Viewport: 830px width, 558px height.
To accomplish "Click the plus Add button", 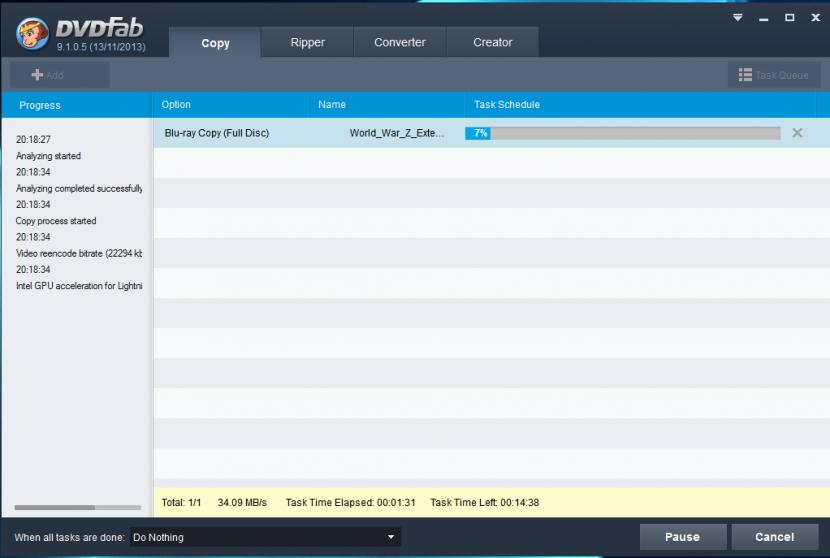I will point(59,75).
